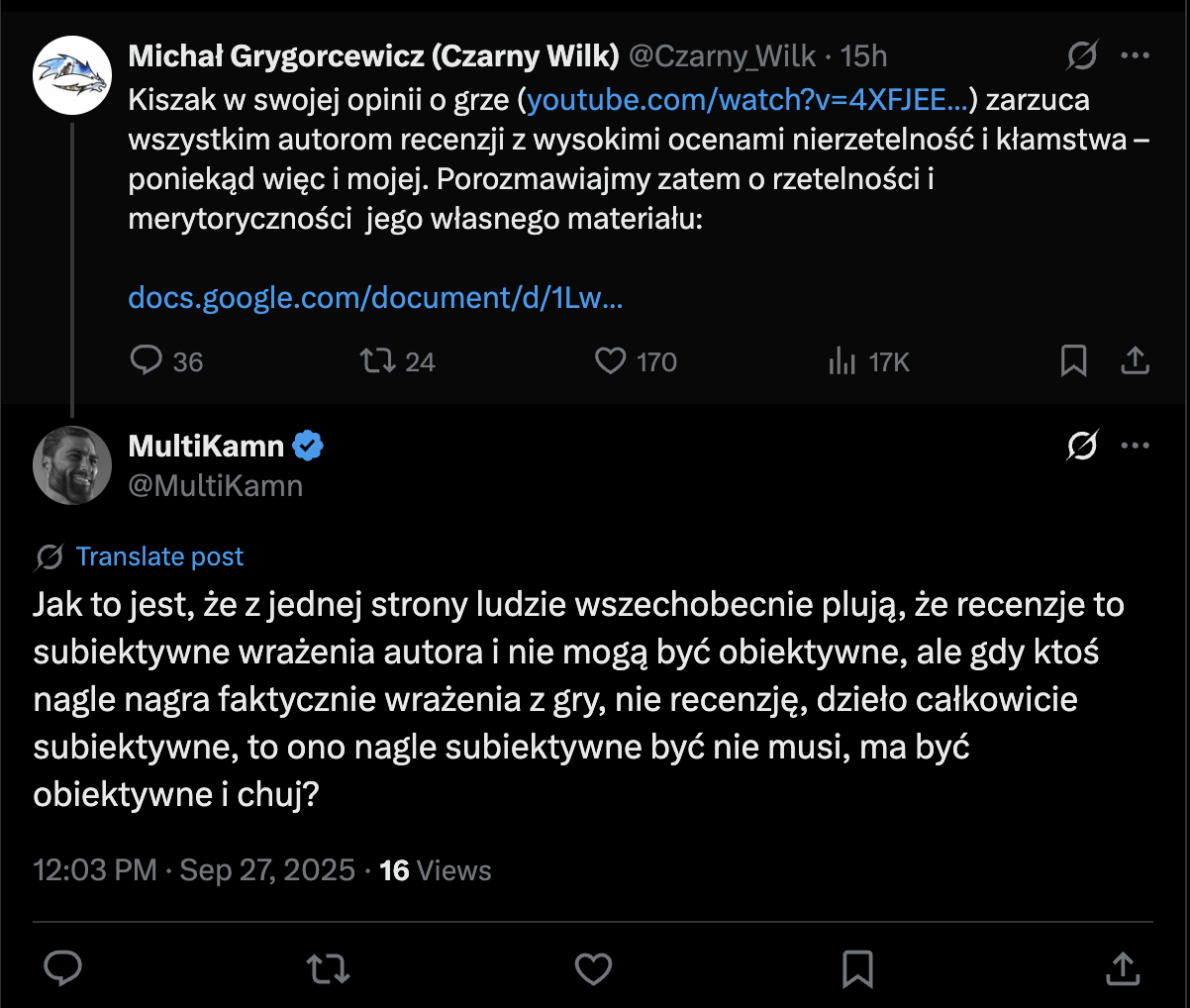This screenshot has width=1190, height=1008.
Task: Reply to MultiKamn's post
Action: [63, 968]
